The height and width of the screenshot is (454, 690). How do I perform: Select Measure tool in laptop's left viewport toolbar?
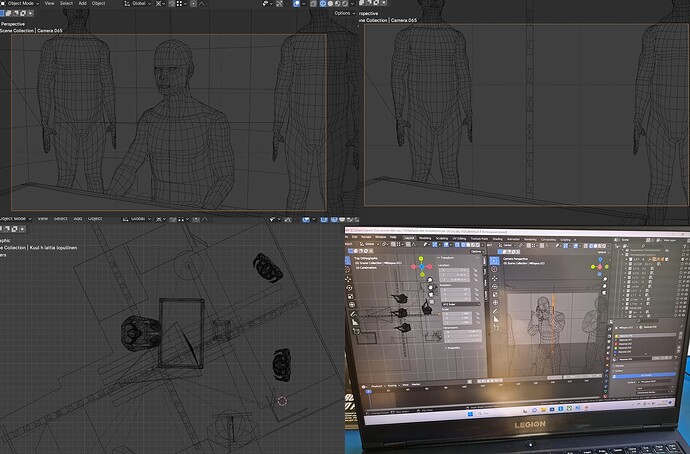[x=355, y=322]
